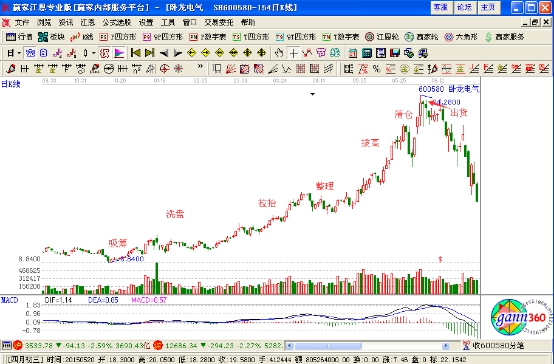Viewport: 554px width, 364px height.
Task: Click the red floppy disk save icon
Action: pyautogui.click(x=395, y=53)
